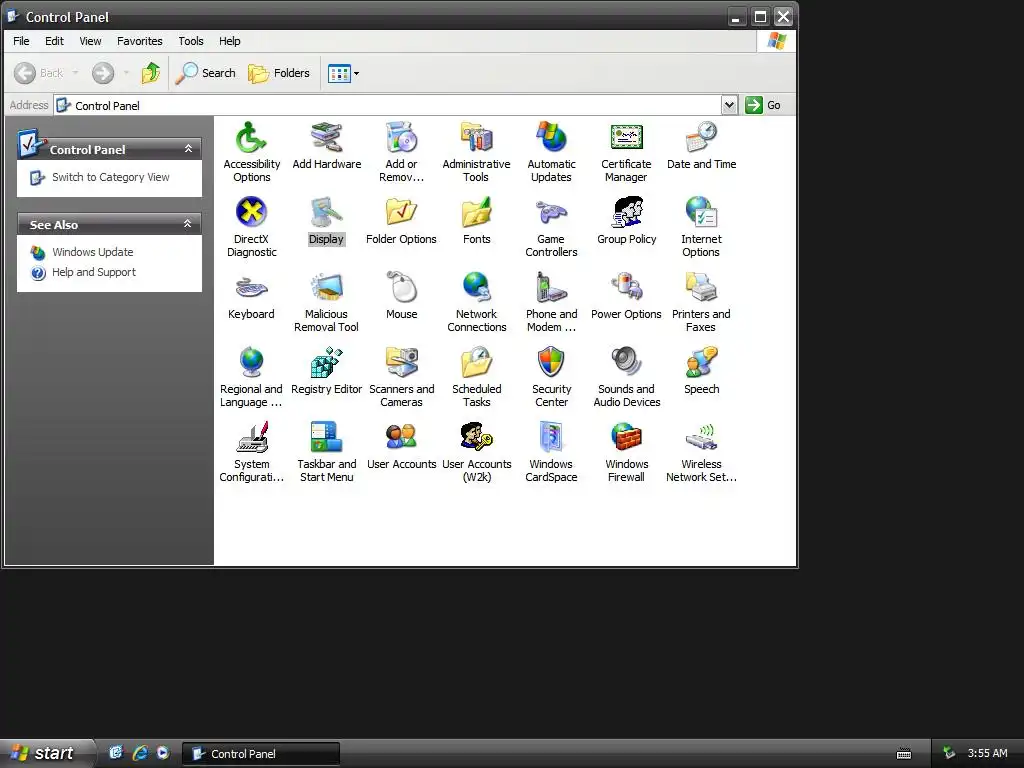Image resolution: width=1024 pixels, height=768 pixels.
Task: Open Network Connections icon
Action: [x=477, y=288]
